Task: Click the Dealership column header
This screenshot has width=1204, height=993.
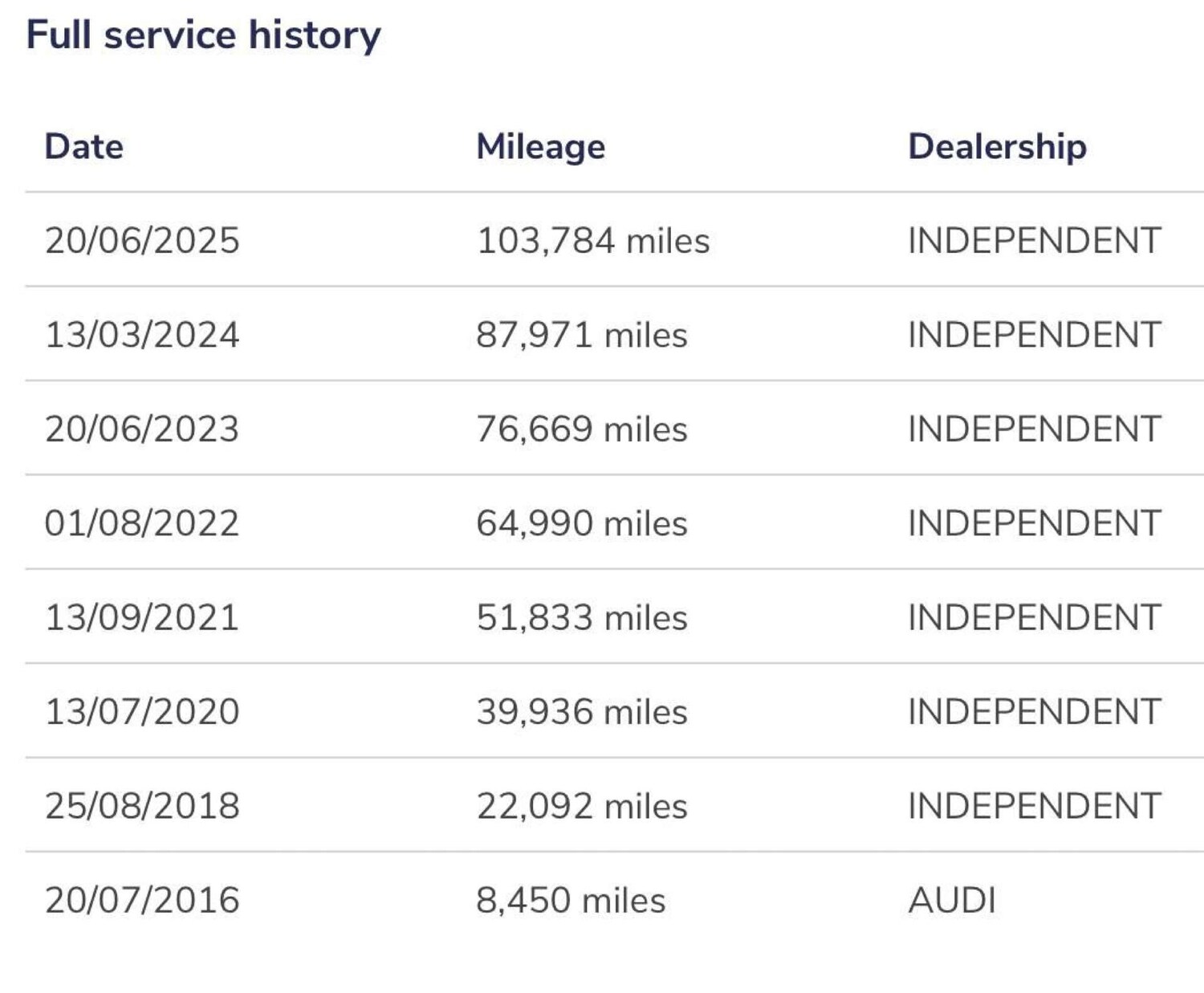Action: pos(997,147)
